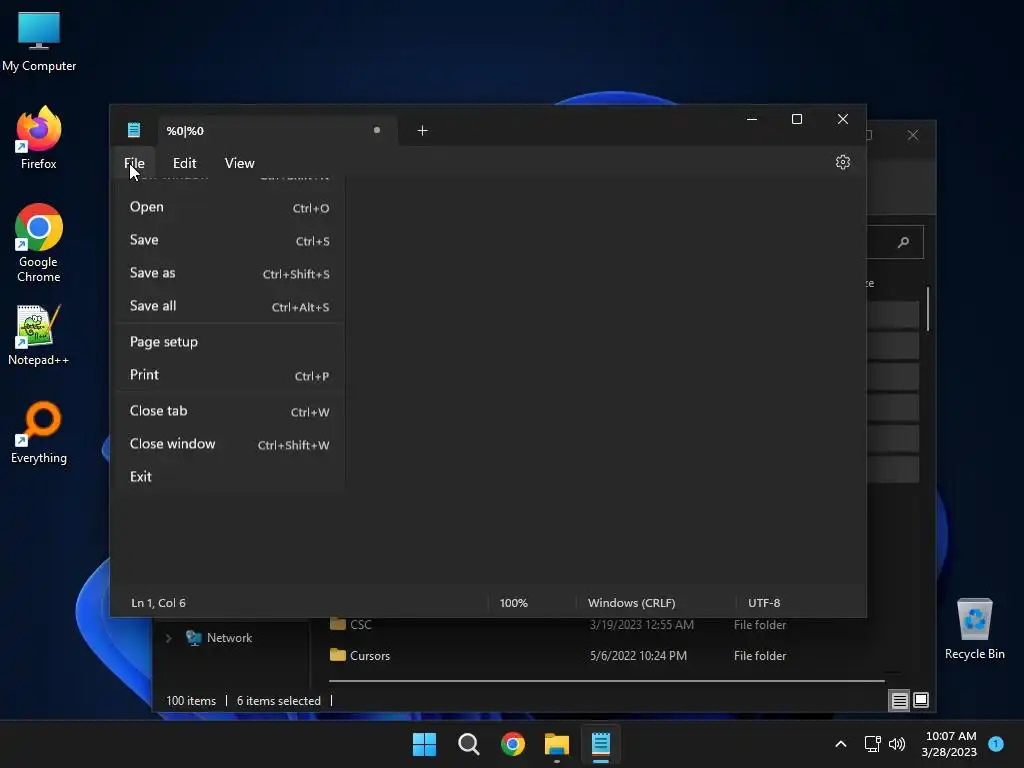Close the %0|%0 tab unsaved dot

coord(377,130)
